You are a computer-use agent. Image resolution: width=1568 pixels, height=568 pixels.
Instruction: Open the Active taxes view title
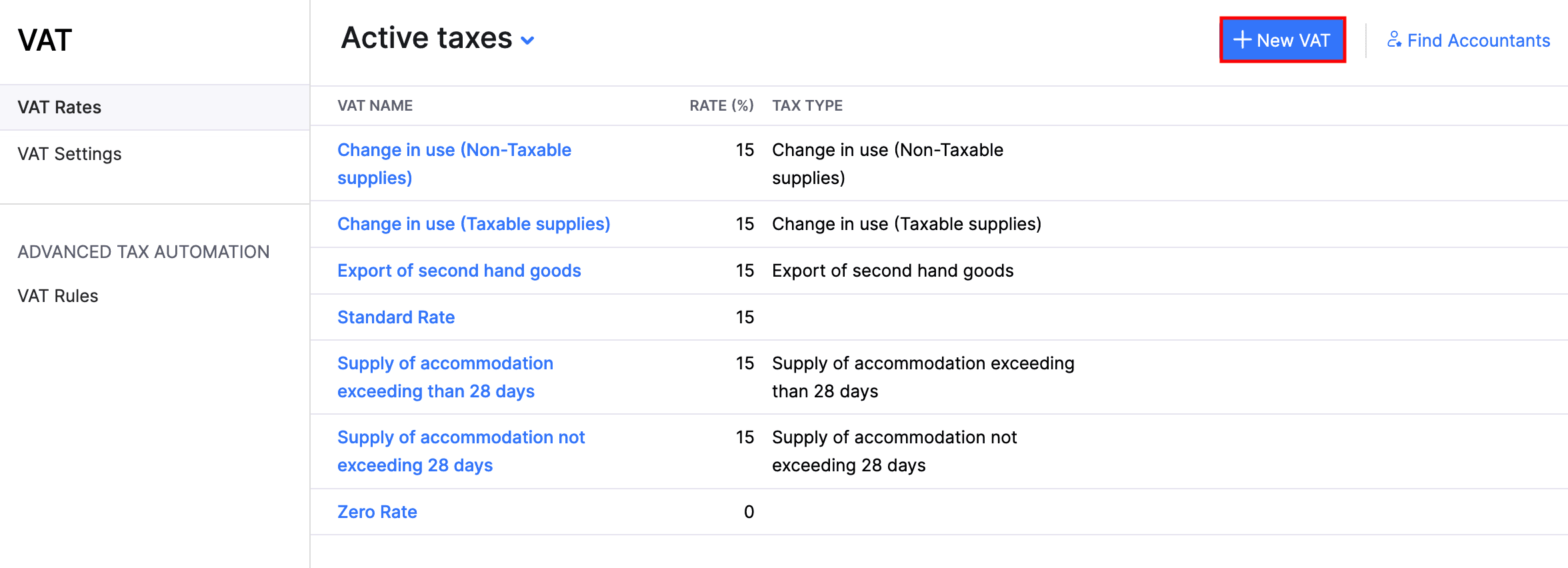click(427, 38)
